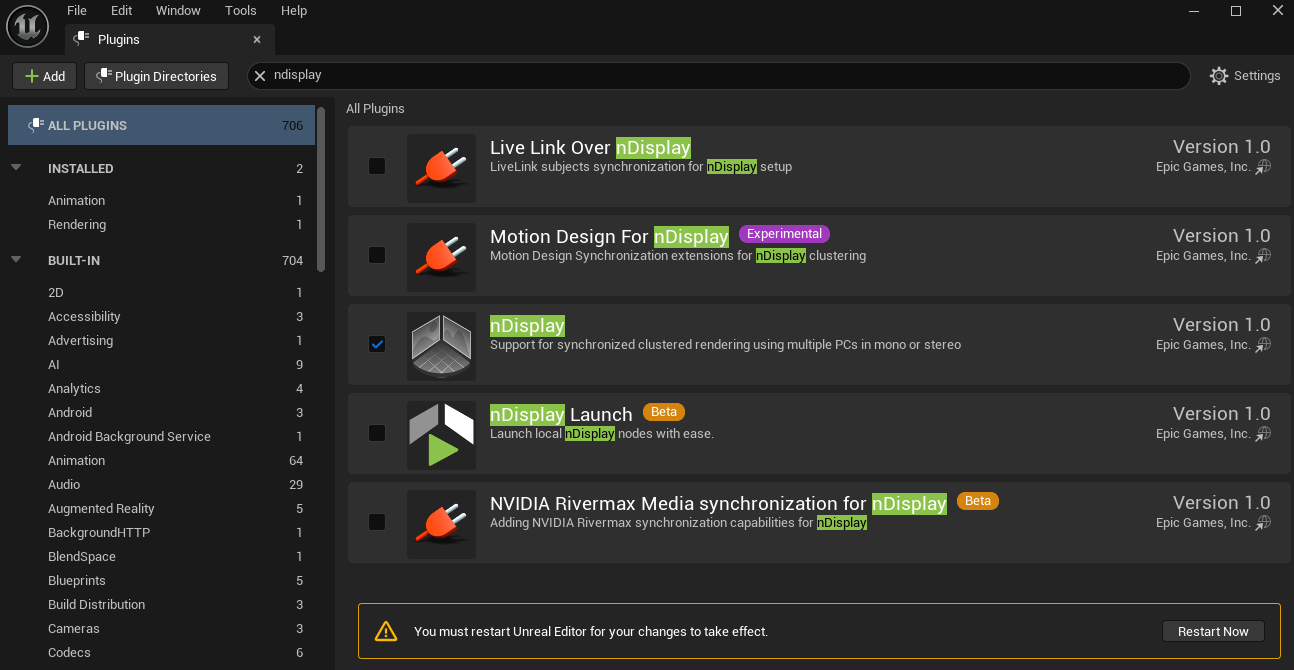
Task: Close the Plugins tab
Action: pyautogui.click(x=257, y=40)
